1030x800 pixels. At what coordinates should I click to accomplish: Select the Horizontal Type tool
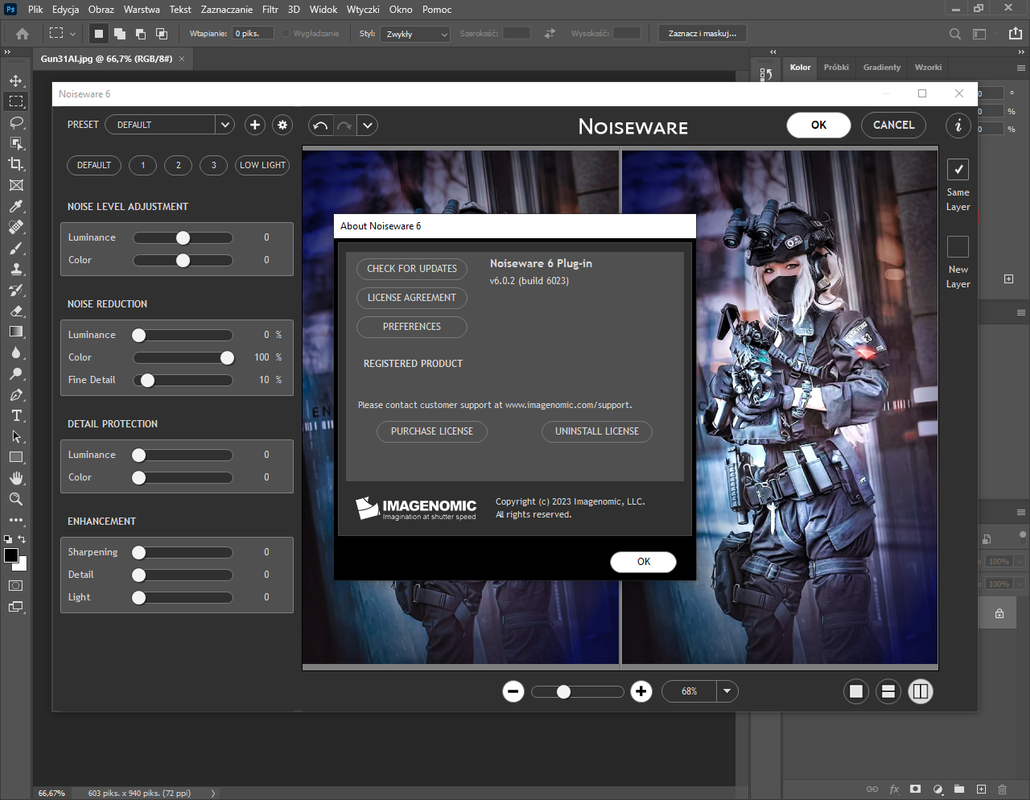[x=16, y=416]
